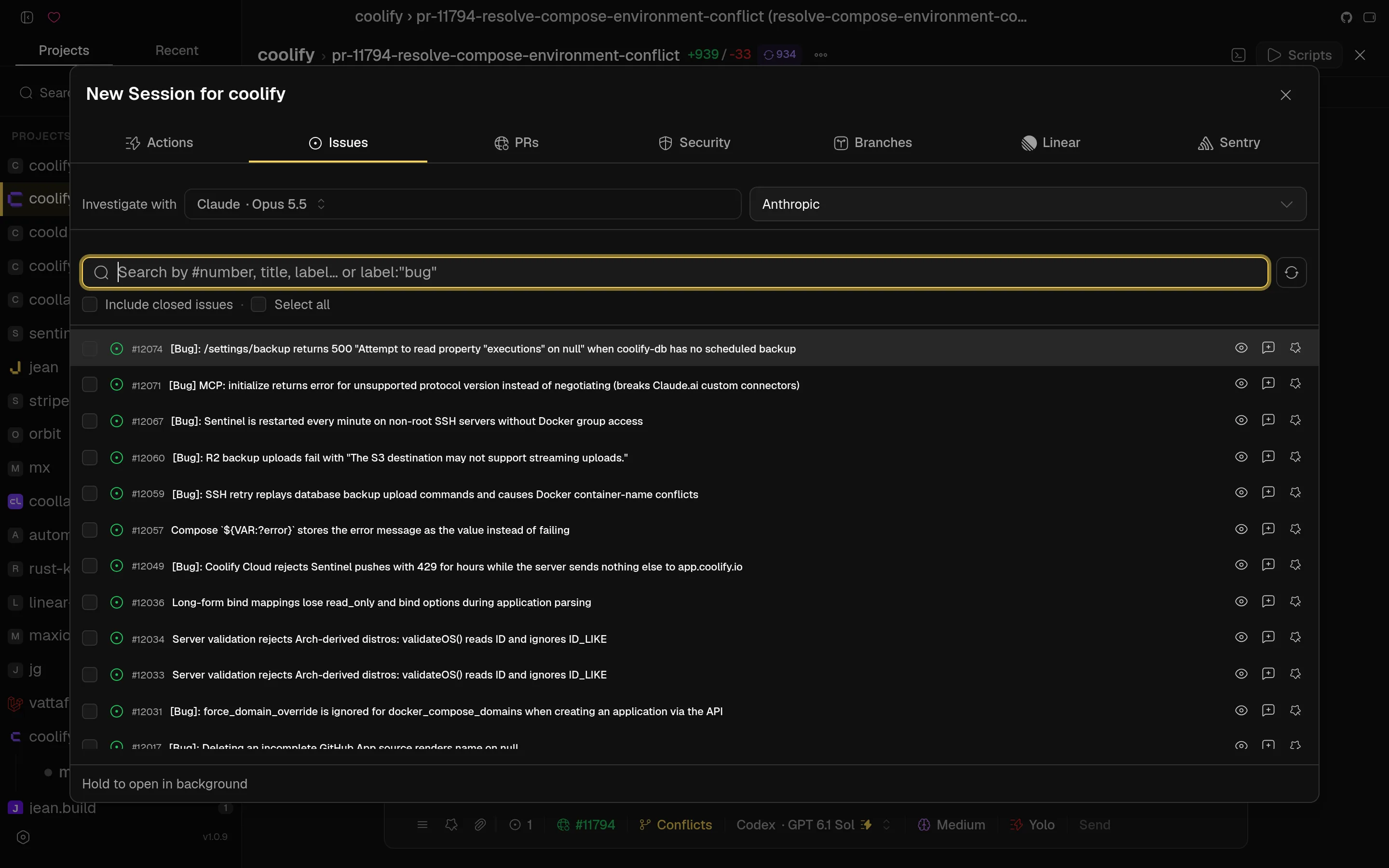Open PR #11794 link in composer
This screenshot has width=1389, height=868.
[x=586, y=825]
